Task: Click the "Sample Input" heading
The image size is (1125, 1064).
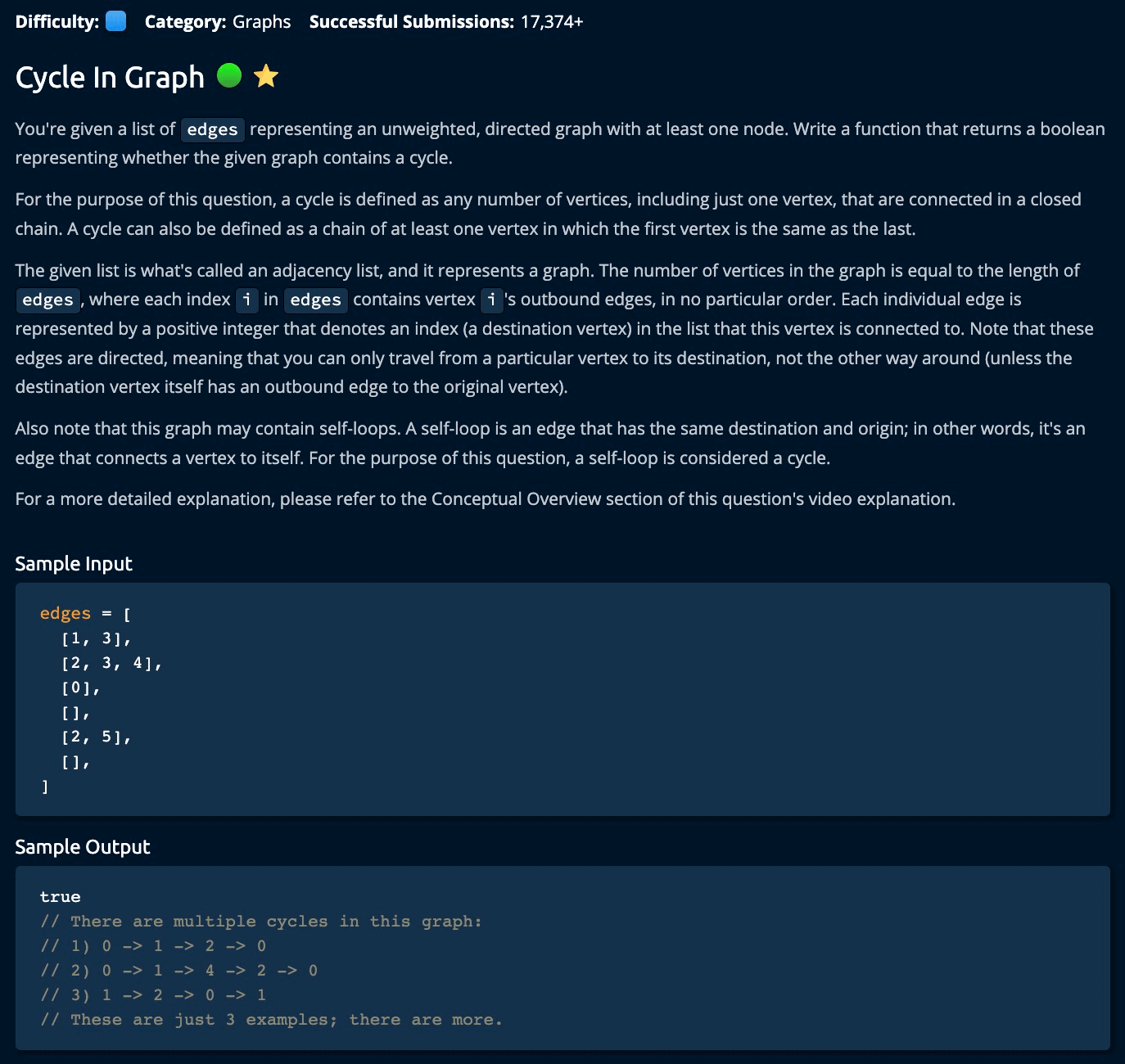Action: 74,564
